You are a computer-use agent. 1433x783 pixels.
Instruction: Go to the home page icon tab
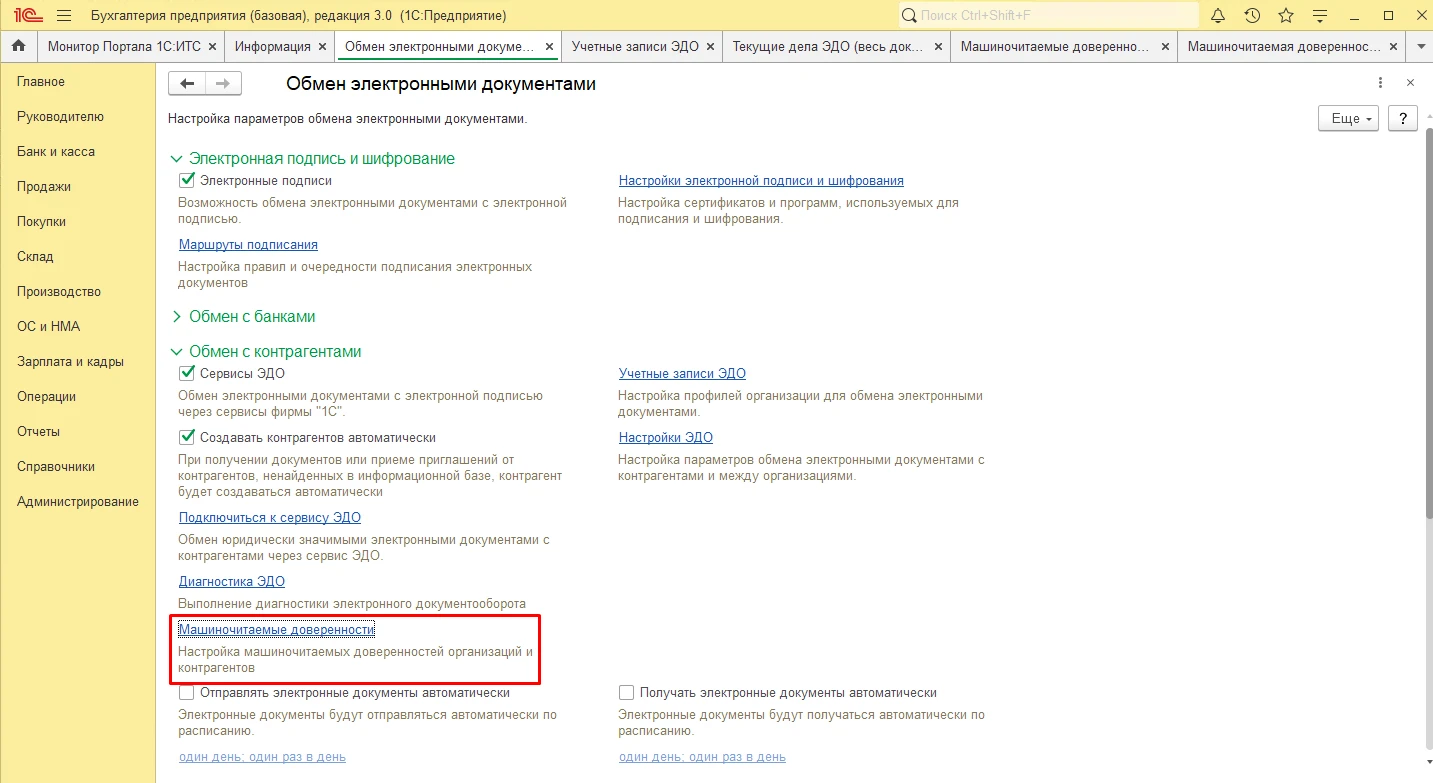coord(18,47)
